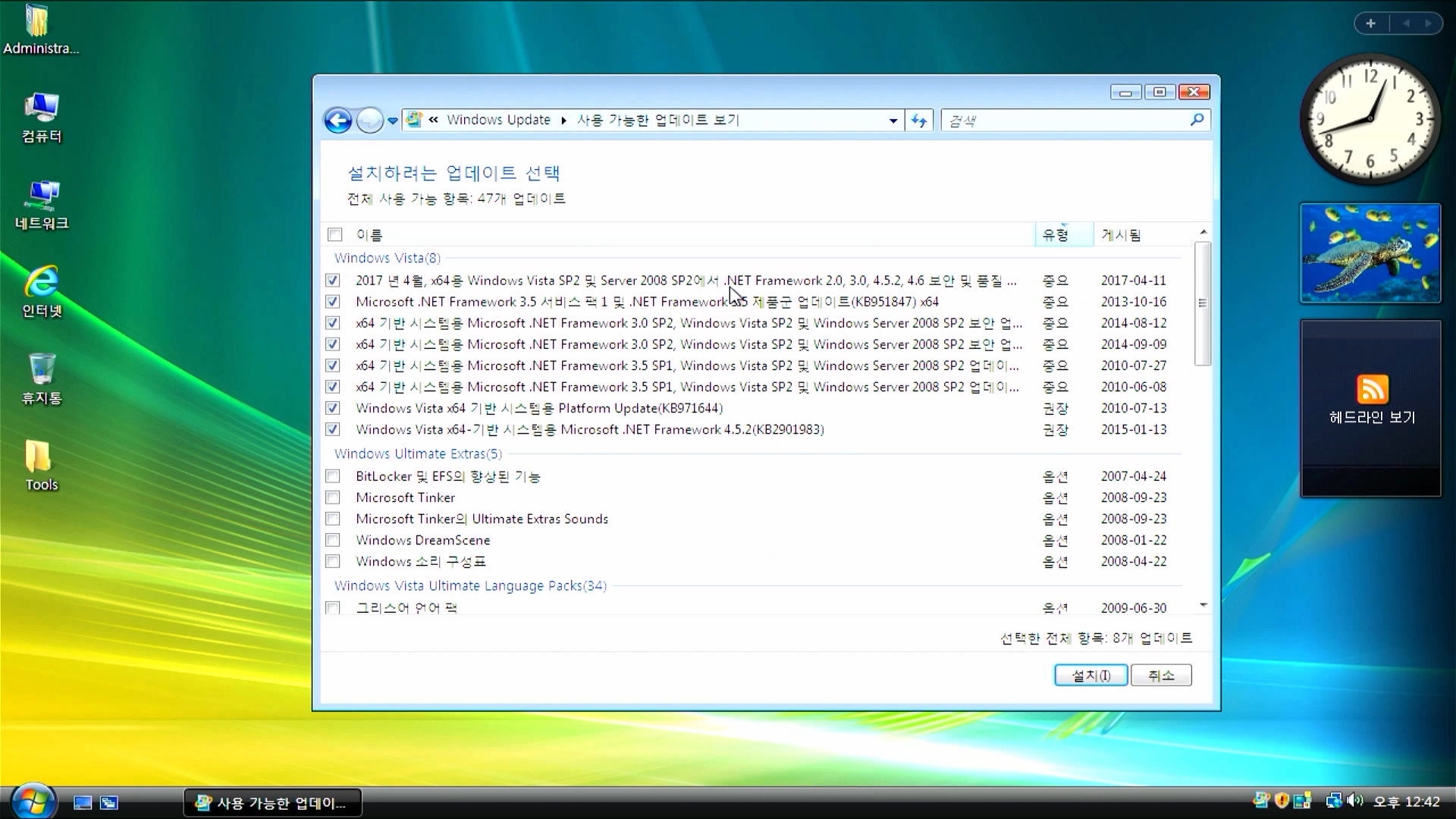Uncheck the Platform Update KB971644 checkbox
This screenshot has height=819, width=1456.
click(x=333, y=408)
